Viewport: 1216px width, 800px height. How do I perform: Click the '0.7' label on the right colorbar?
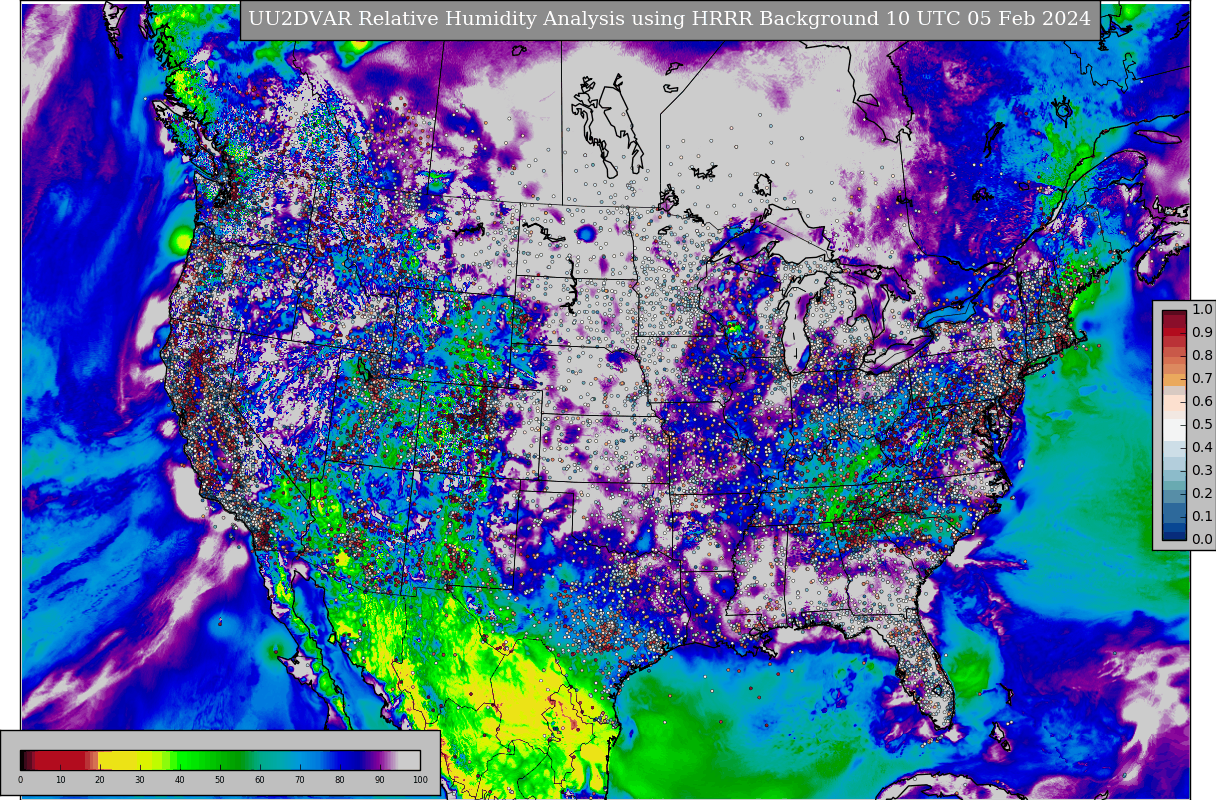tap(1202, 378)
